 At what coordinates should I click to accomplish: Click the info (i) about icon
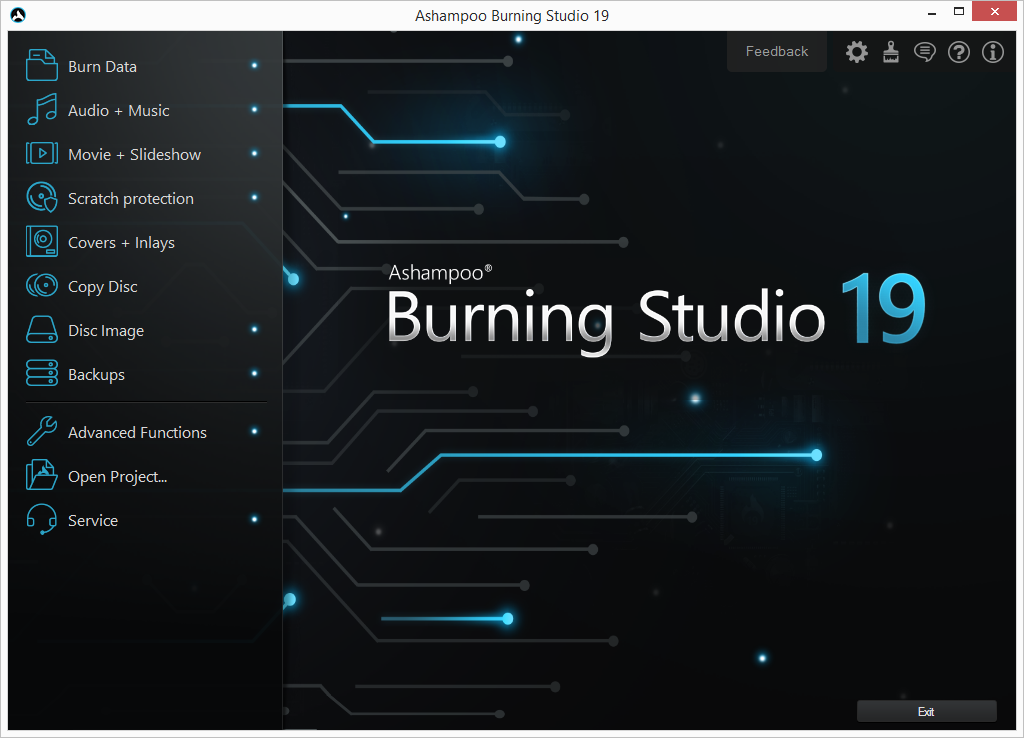tap(993, 52)
